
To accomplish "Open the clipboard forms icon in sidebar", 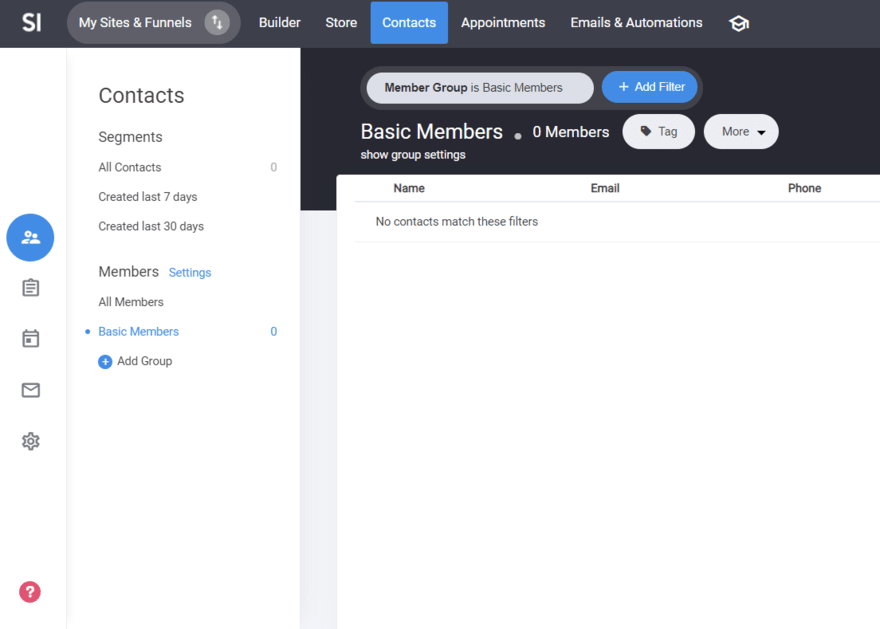I will [x=30, y=288].
